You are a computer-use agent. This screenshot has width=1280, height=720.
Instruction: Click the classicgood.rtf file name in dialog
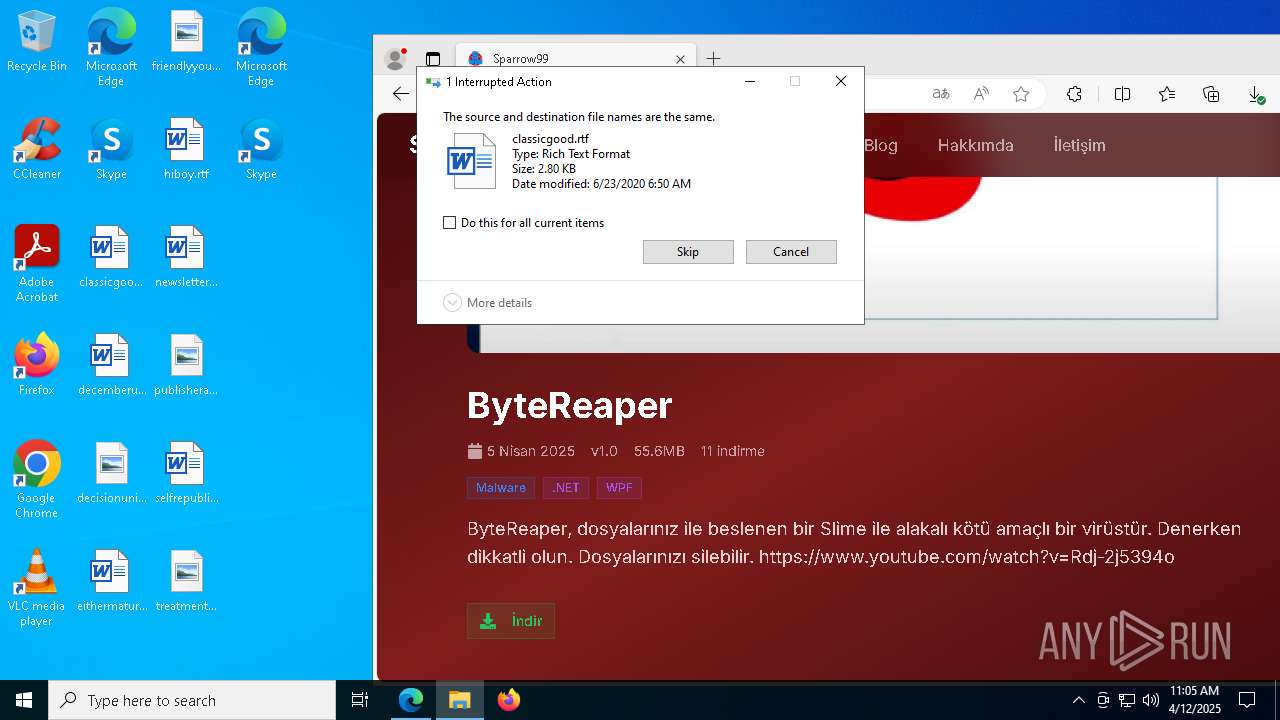coord(551,139)
